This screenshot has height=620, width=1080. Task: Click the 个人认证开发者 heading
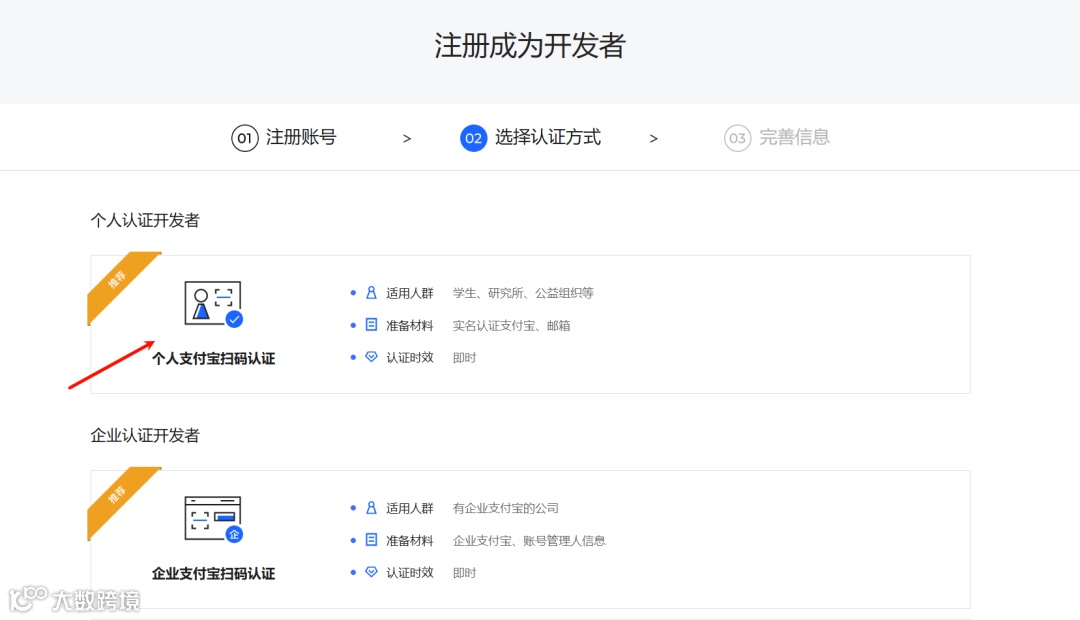tap(145, 220)
